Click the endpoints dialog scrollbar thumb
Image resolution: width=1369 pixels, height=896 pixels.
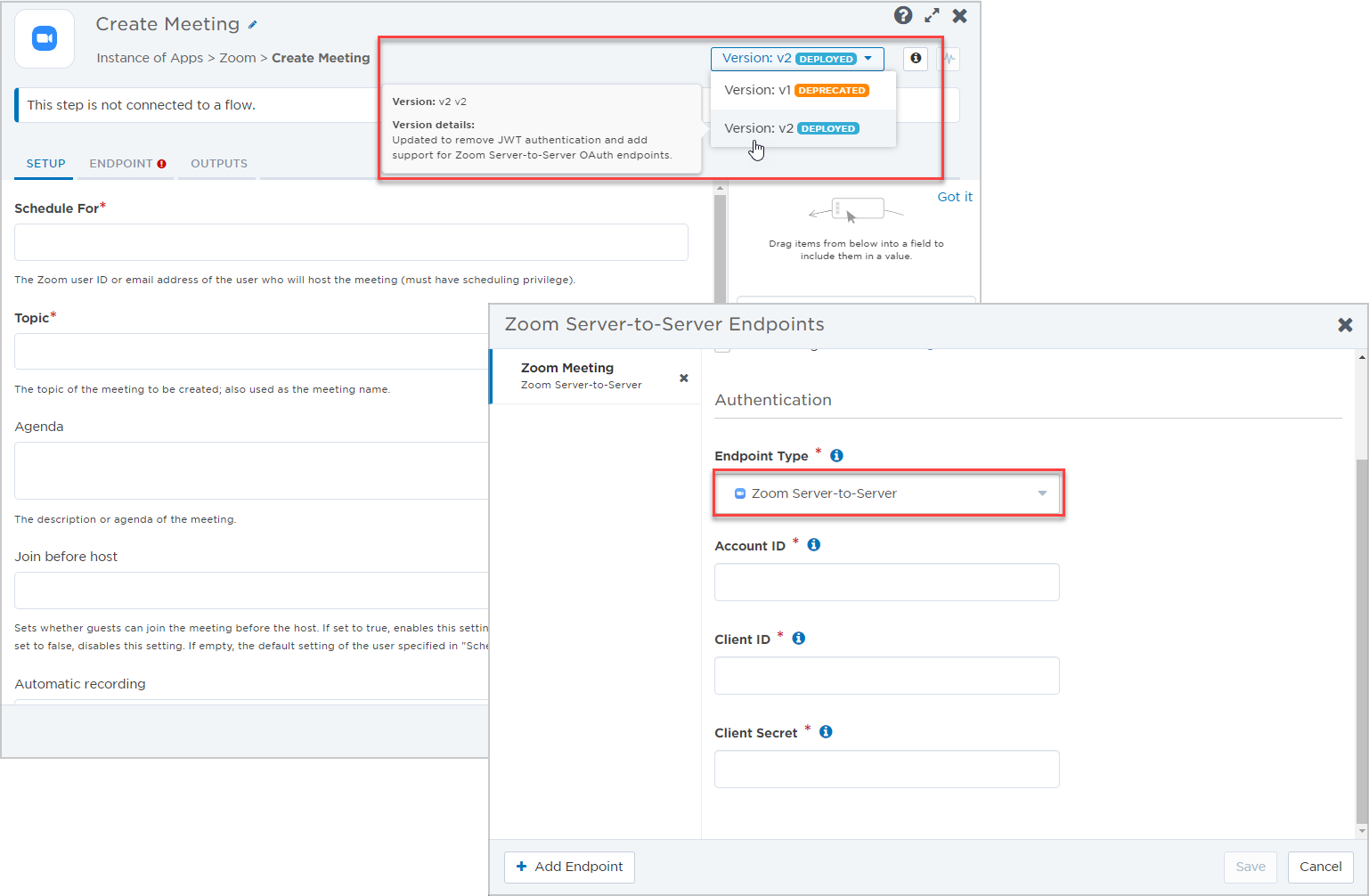1361,641
